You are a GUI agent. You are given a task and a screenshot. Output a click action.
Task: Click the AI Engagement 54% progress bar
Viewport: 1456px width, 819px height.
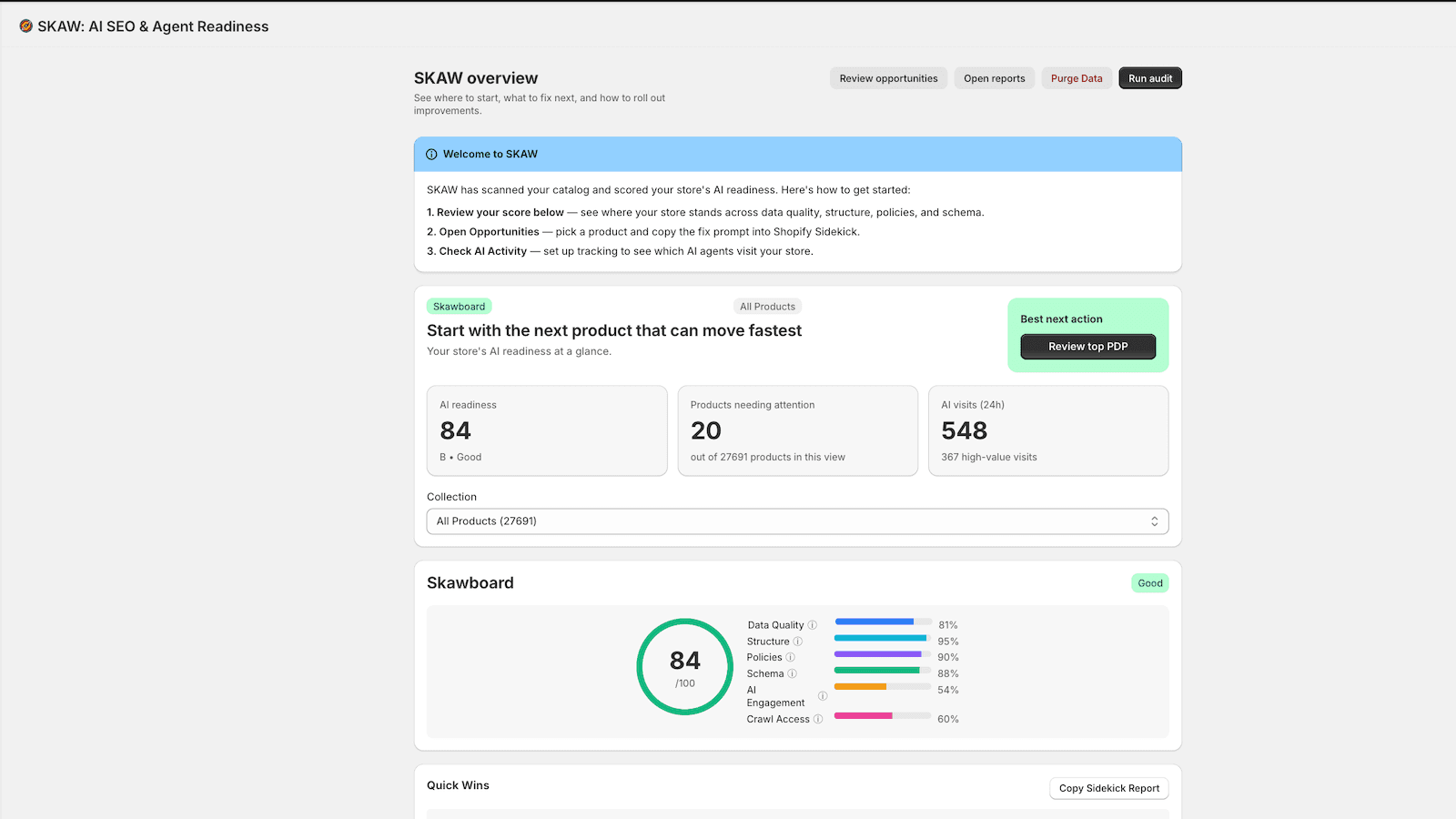tap(883, 686)
